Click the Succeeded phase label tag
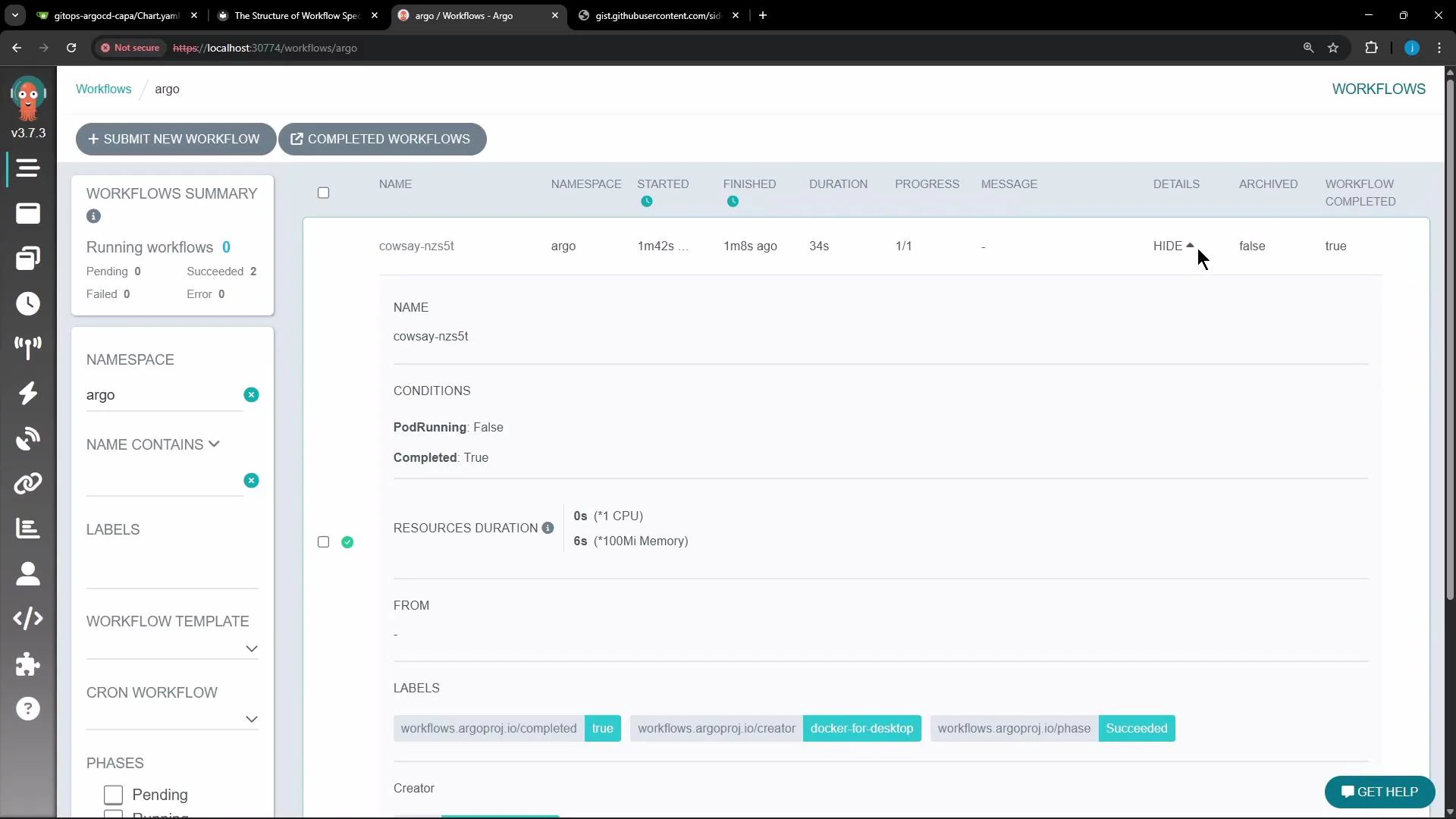This screenshot has width=1456, height=819. 1053,729
